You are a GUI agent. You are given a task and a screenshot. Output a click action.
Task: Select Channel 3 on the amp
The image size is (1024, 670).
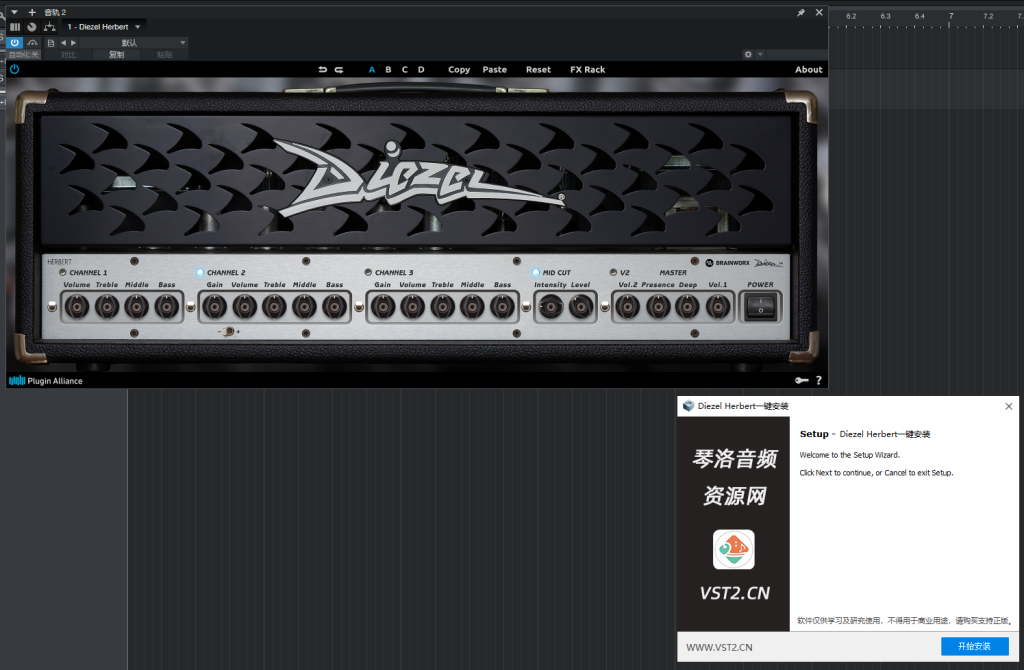368,272
